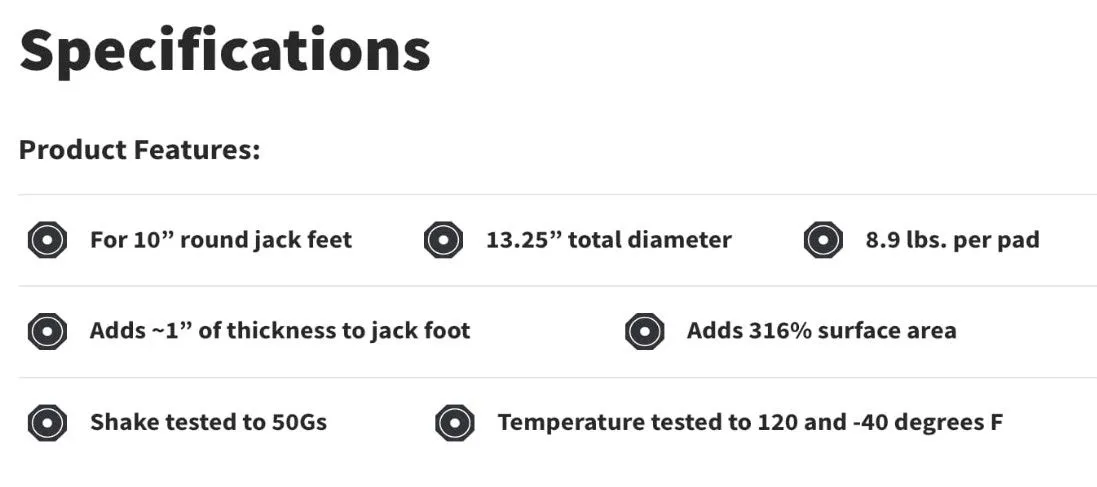Click the icon beside "For 10” round jack feet"
Viewport: 1097px width, 487px height.
(x=48, y=240)
